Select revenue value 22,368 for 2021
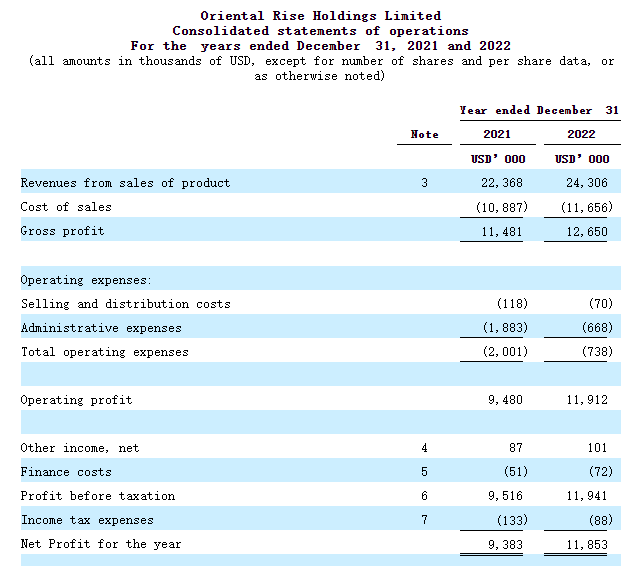 click(502, 183)
